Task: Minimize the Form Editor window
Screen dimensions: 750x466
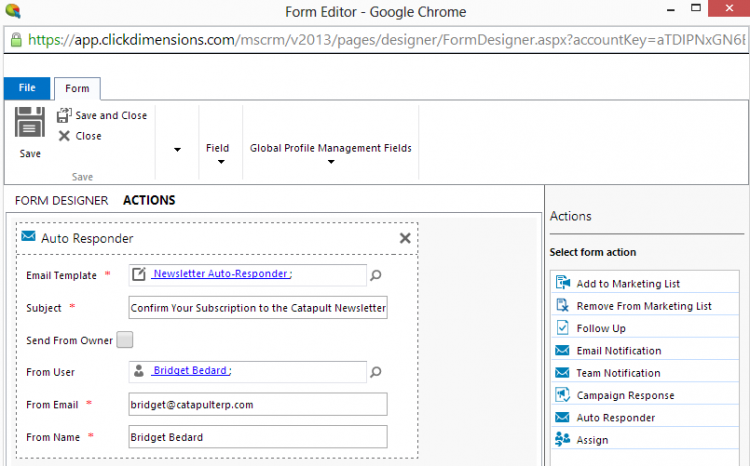Action: [x=671, y=9]
